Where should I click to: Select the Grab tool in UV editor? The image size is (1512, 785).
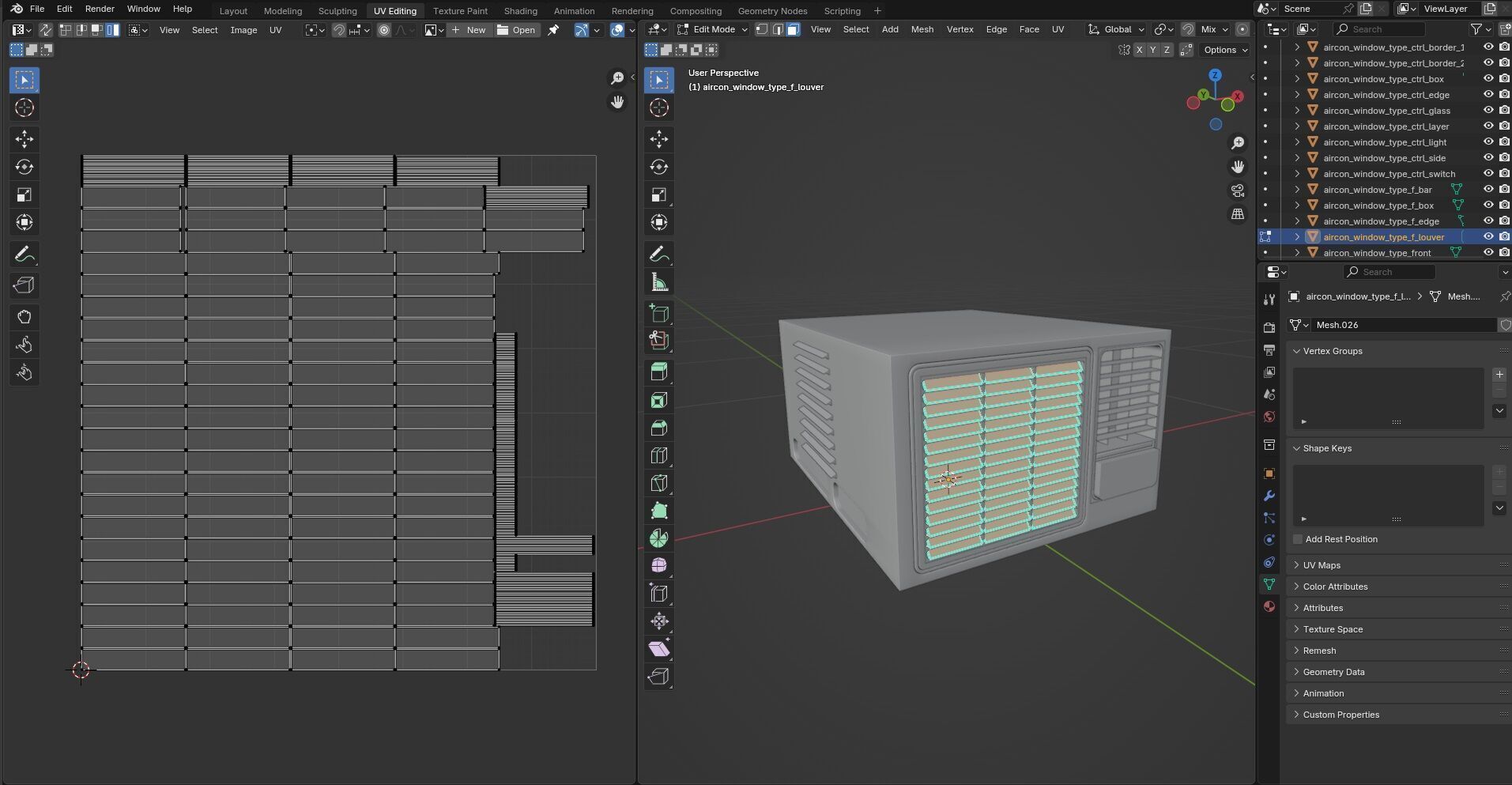coord(25,317)
